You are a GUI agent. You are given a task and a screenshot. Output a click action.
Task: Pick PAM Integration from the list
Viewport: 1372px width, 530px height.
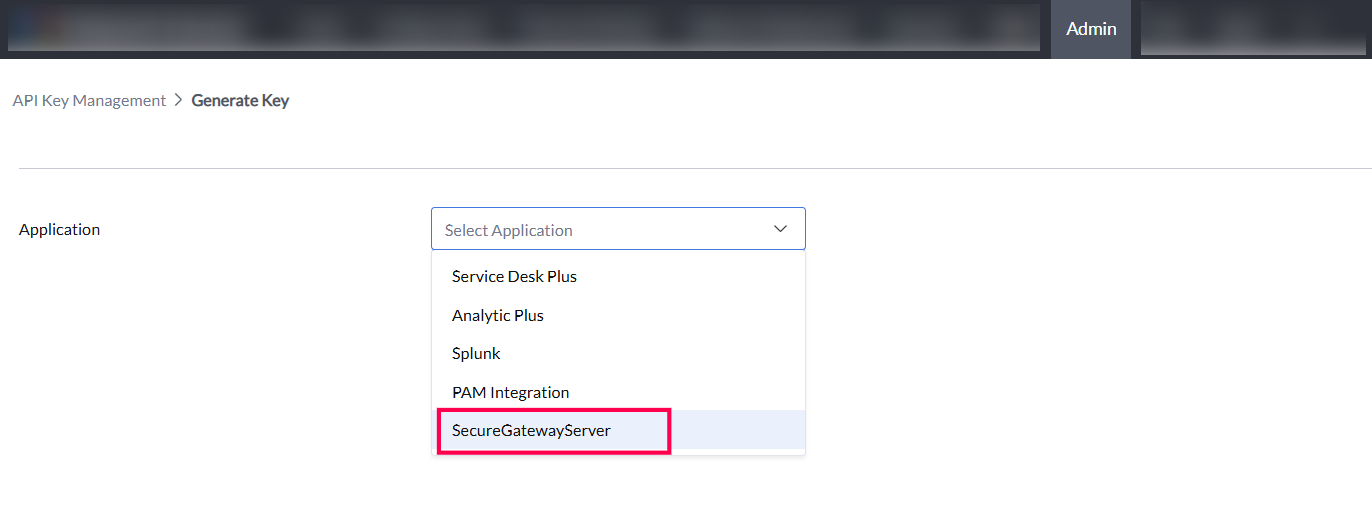[x=618, y=392]
